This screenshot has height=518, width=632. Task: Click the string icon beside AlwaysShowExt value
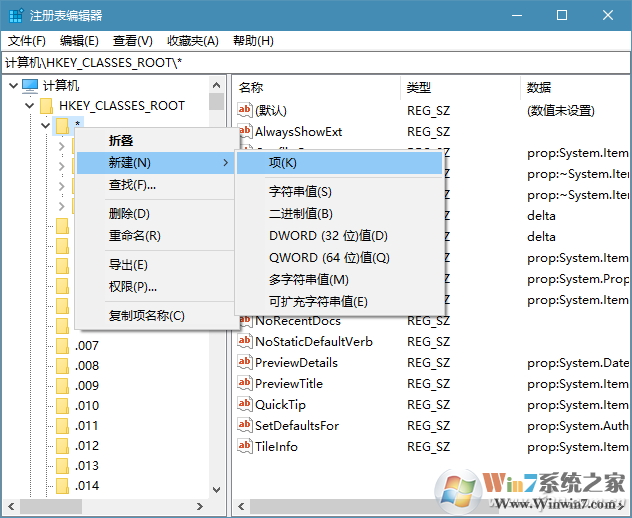pyautogui.click(x=245, y=132)
